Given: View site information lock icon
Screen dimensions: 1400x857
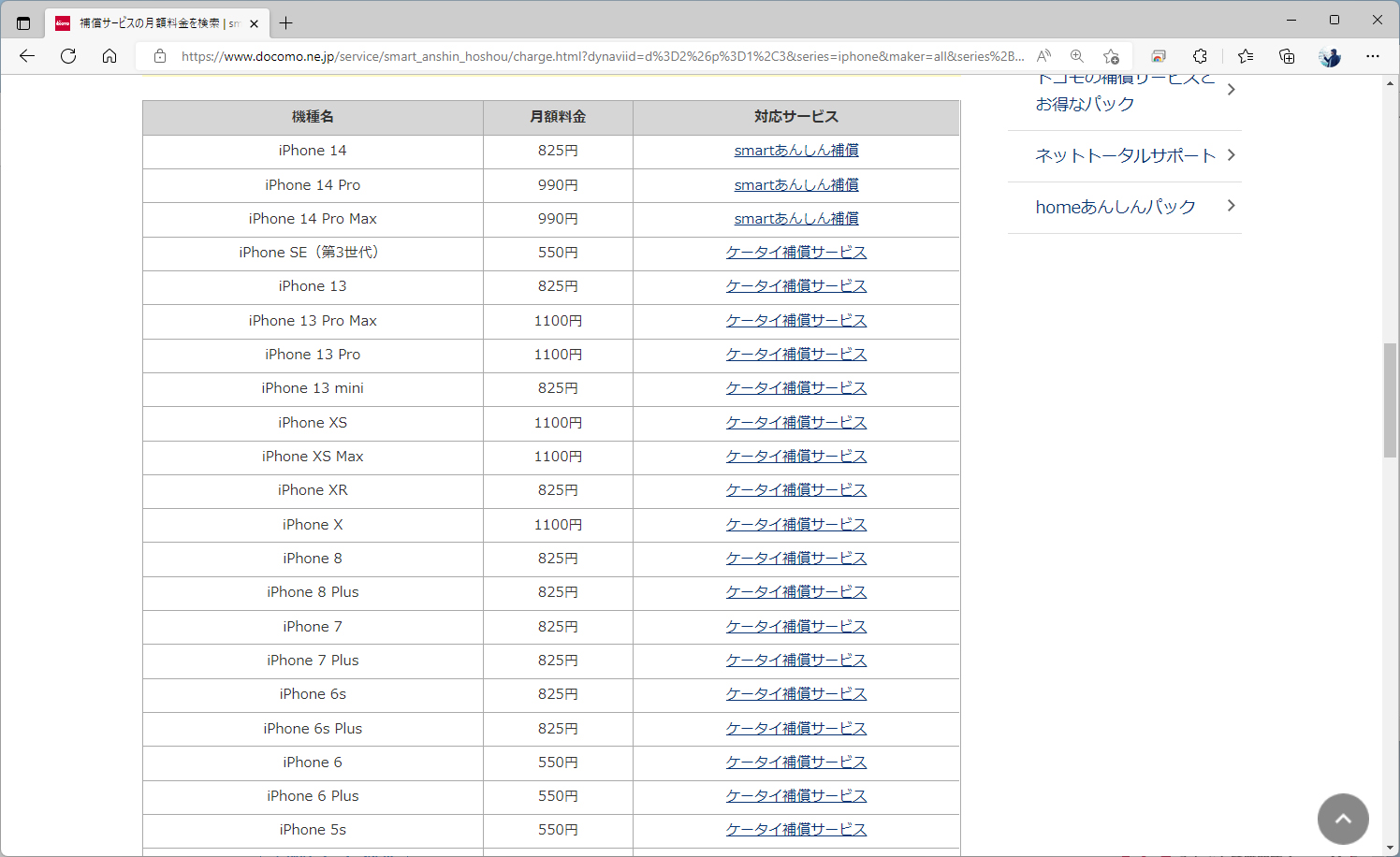Looking at the screenshot, I should (160, 56).
